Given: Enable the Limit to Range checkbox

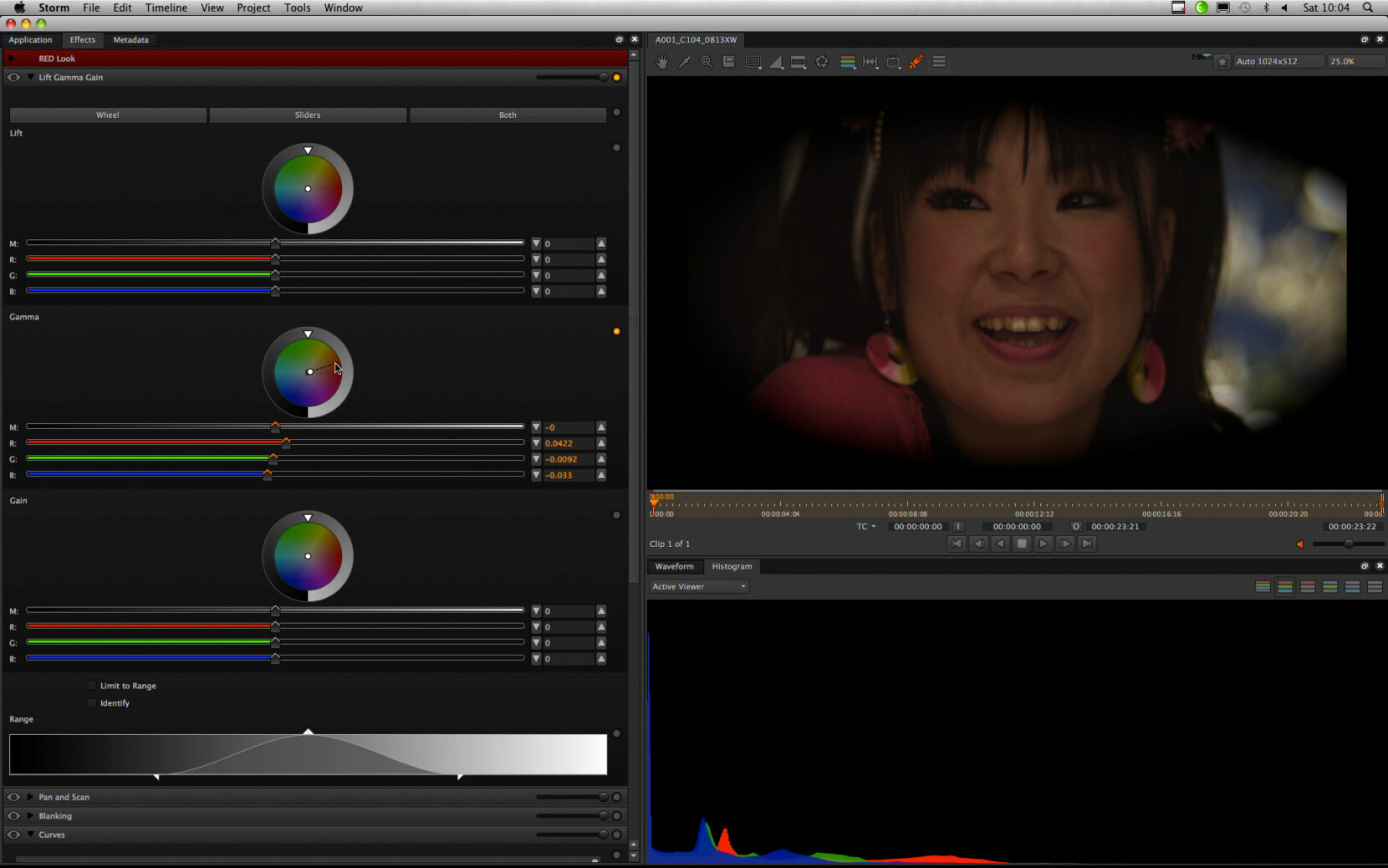Looking at the screenshot, I should point(92,685).
